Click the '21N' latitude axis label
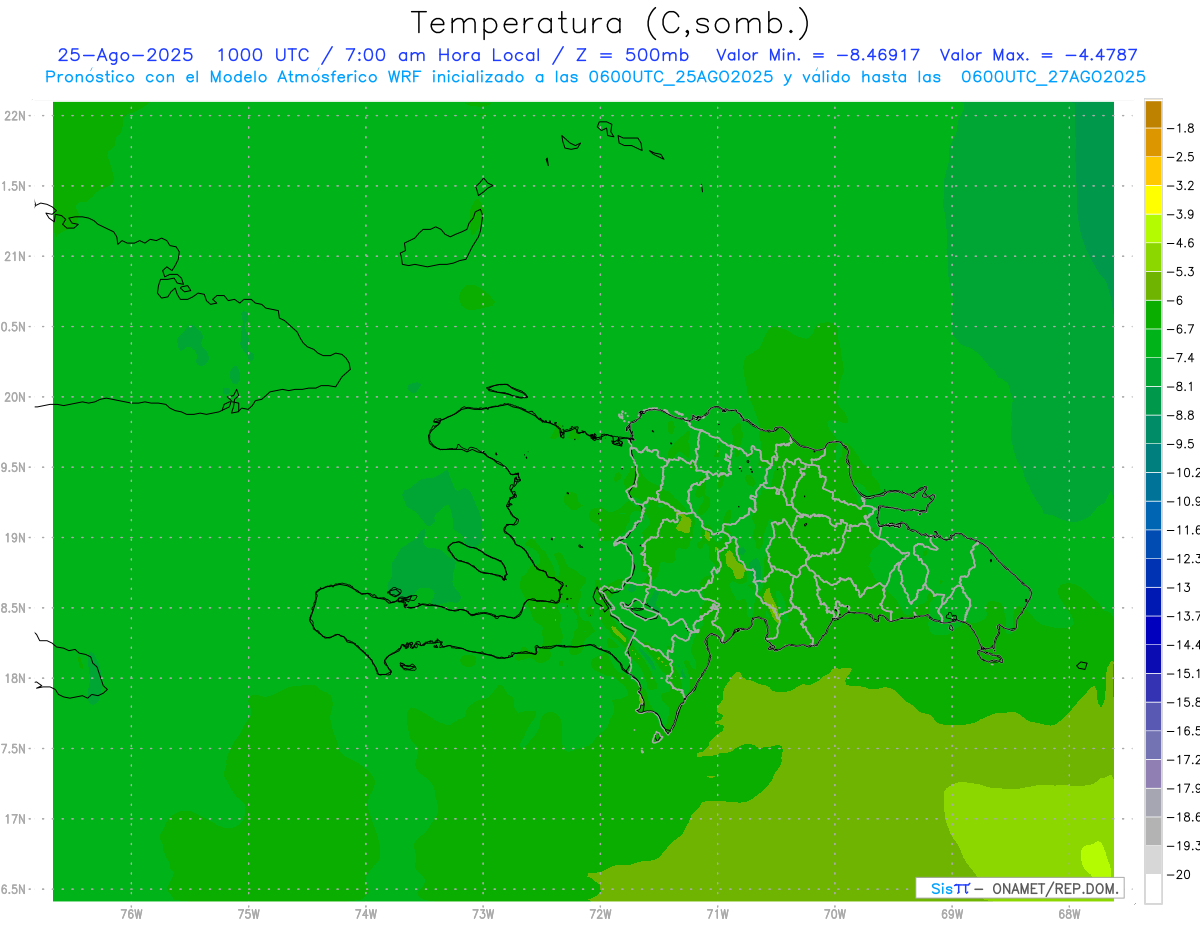Image resolution: width=1200 pixels, height=927 pixels. click(x=15, y=256)
